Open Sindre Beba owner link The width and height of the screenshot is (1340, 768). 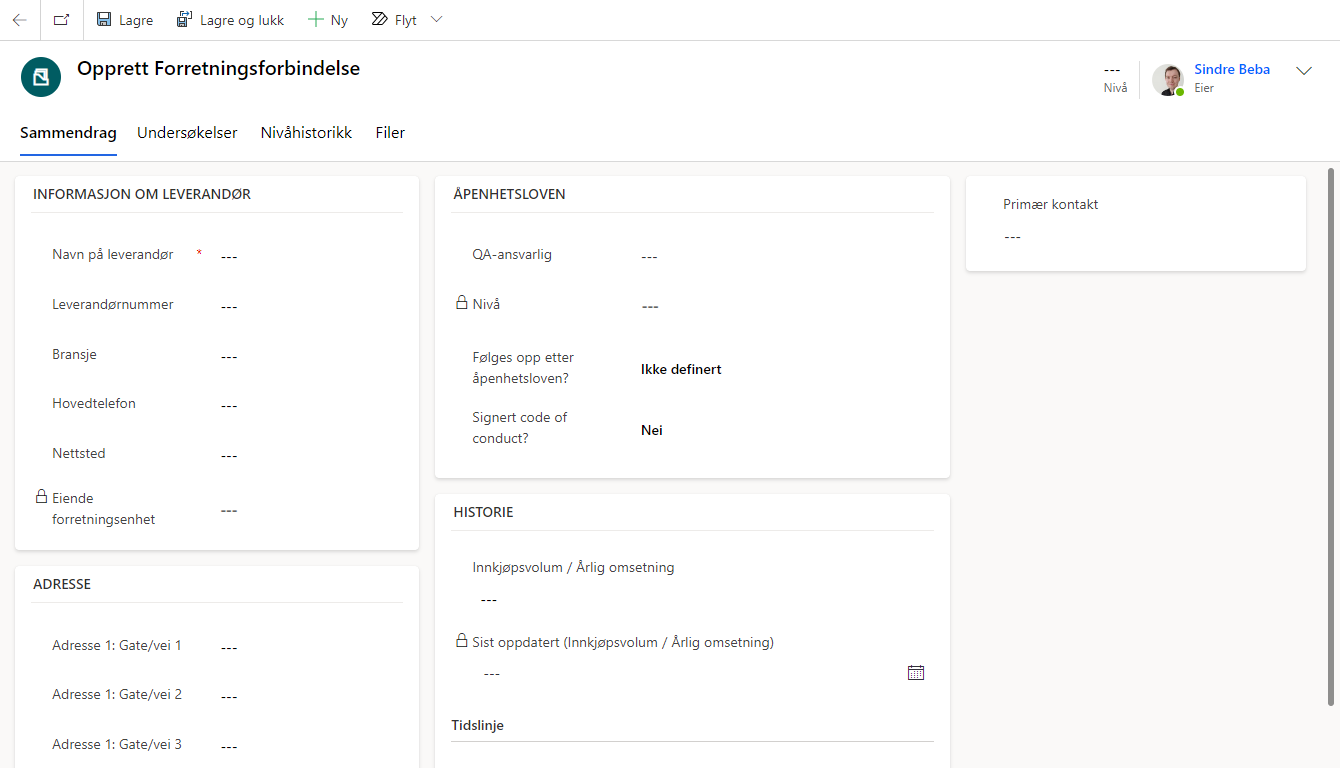click(x=1232, y=69)
